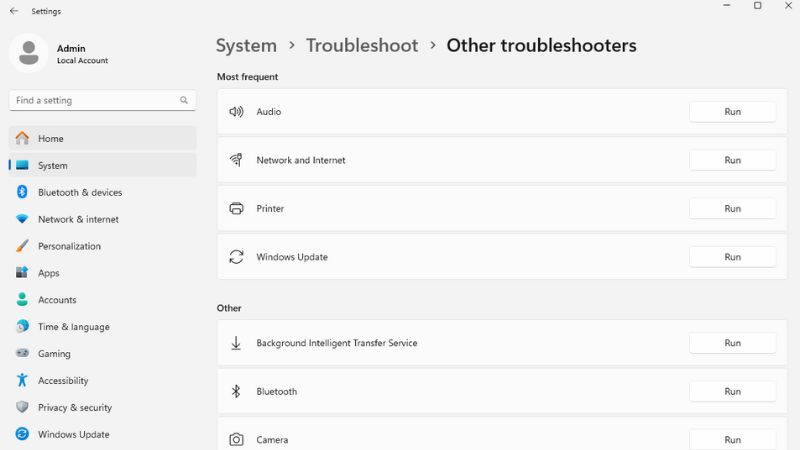The width and height of the screenshot is (800, 450).
Task: Open Time & language settings
Action: pyautogui.click(x=103, y=327)
